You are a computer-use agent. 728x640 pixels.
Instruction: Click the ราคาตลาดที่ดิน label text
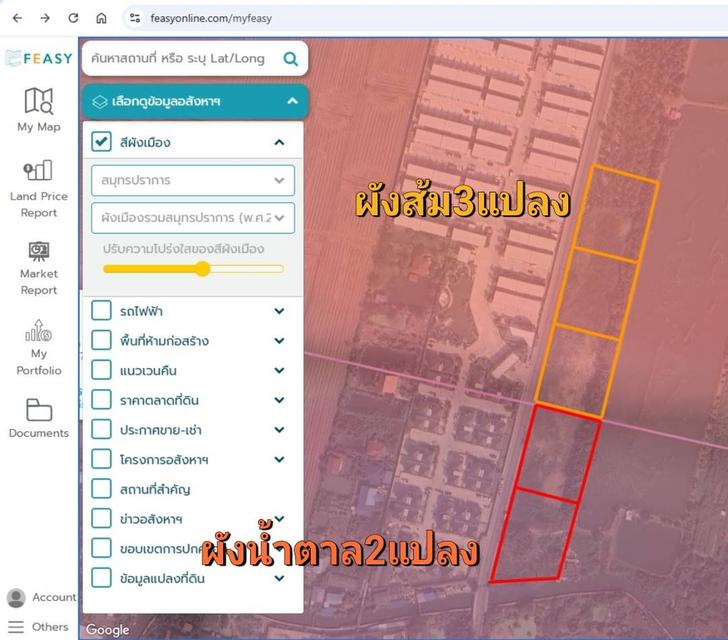point(159,400)
